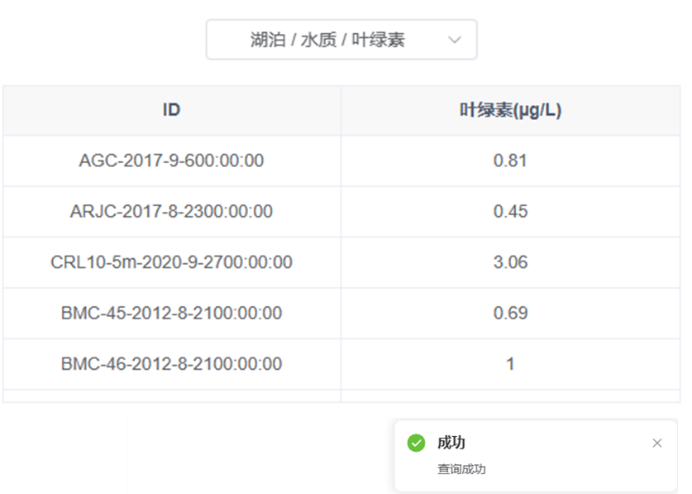Click the chlorophyll value 1 for BMC-46
Image resolution: width=692 pixels, height=494 pixels.
point(510,364)
